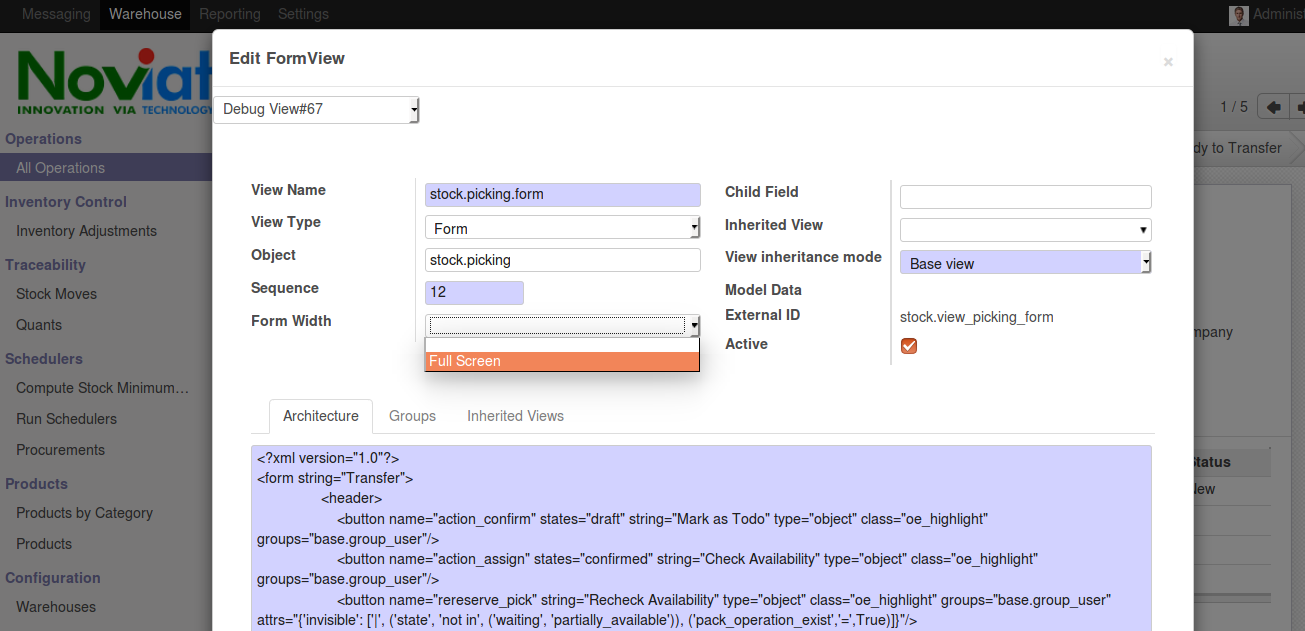Click the administrator user avatar
The height and width of the screenshot is (631, 1305).
tap(1239, 15)
